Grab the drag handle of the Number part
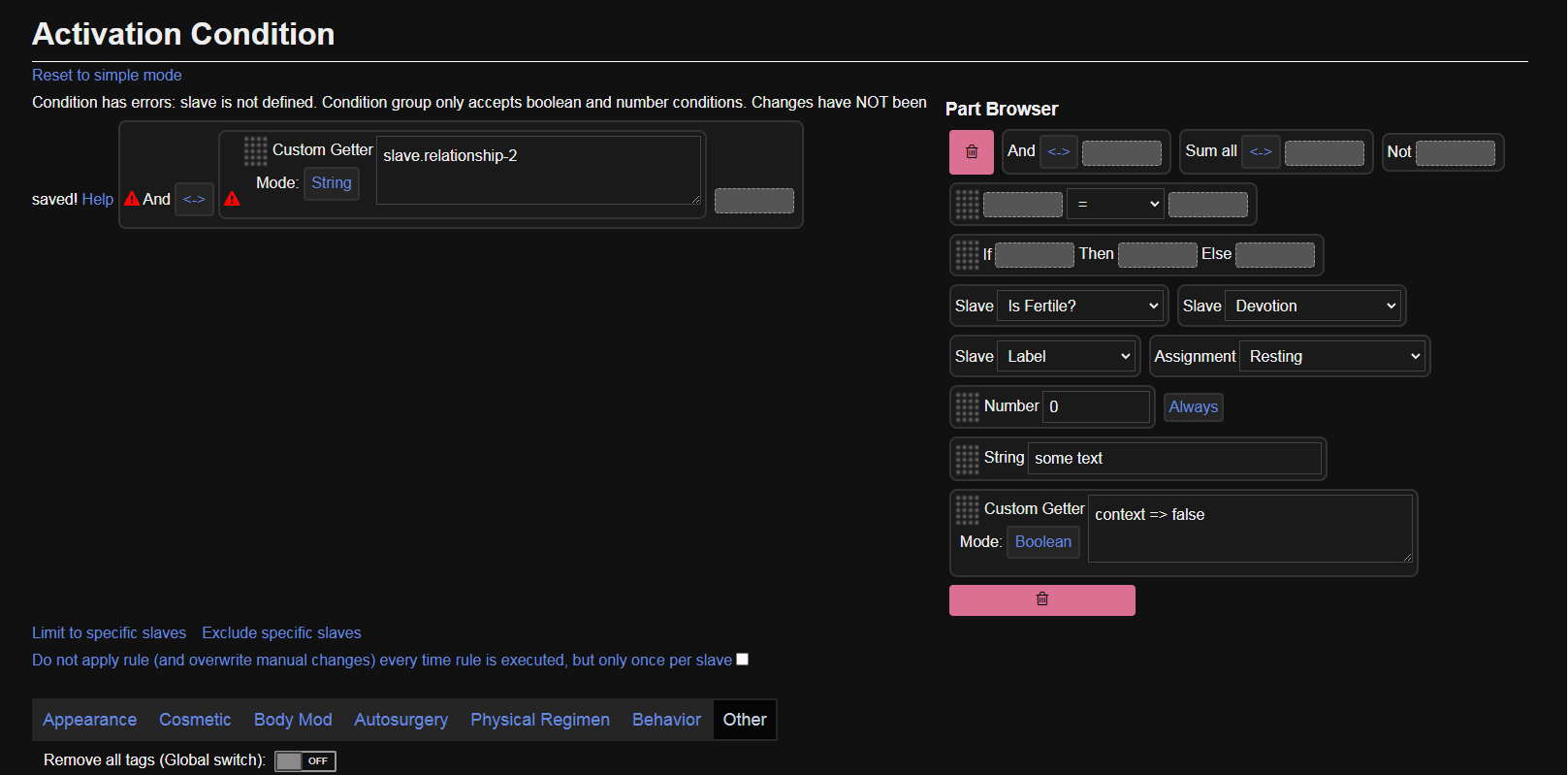This screenshot has height=775, width=1568. pyautogui.click(x=967, y=406)
